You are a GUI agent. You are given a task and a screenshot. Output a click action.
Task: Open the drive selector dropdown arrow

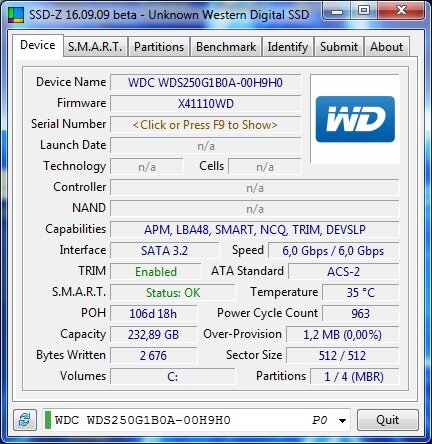click(342, 421)
